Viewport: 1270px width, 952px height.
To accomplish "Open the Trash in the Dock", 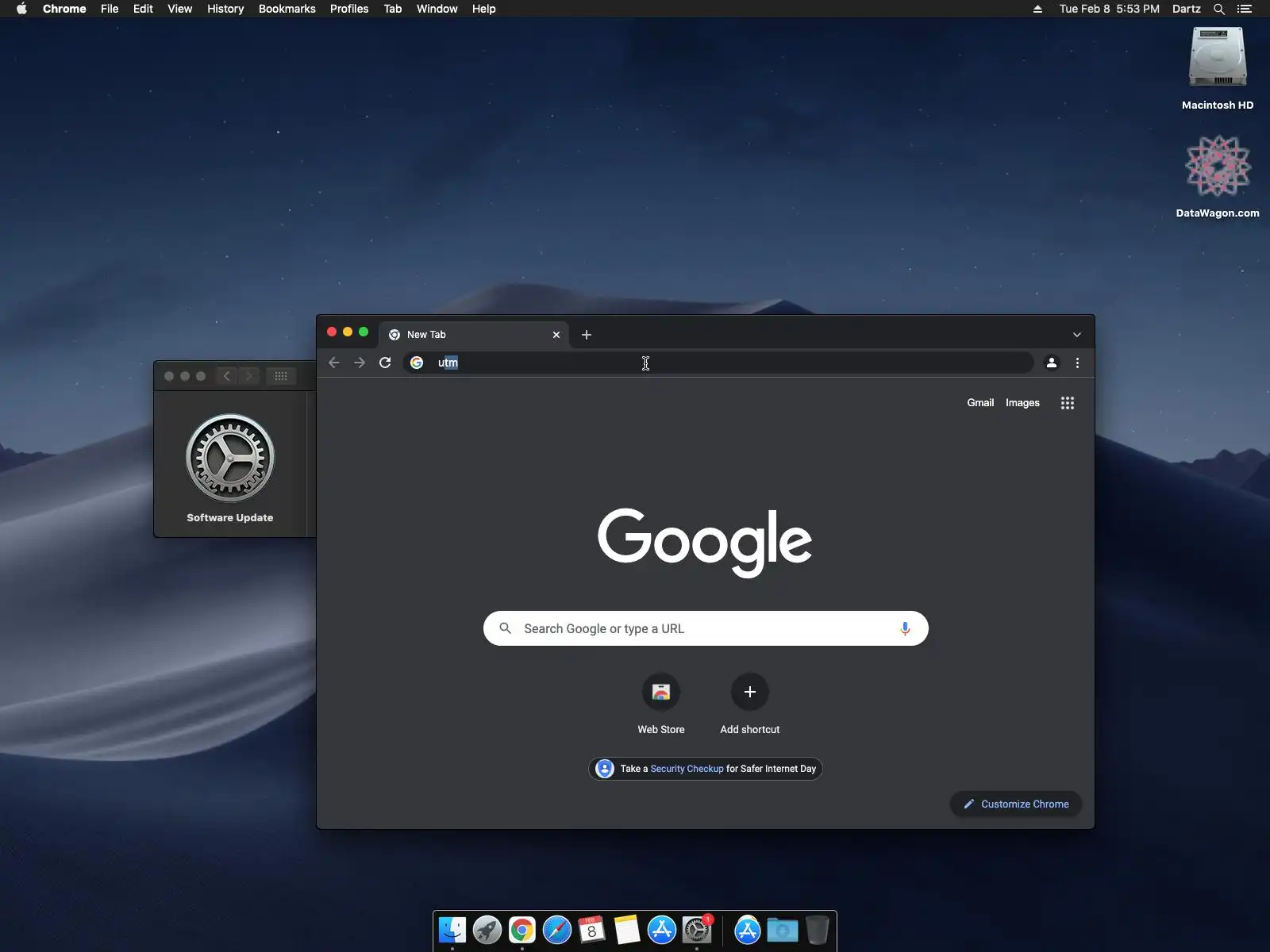I will (818, 930).
